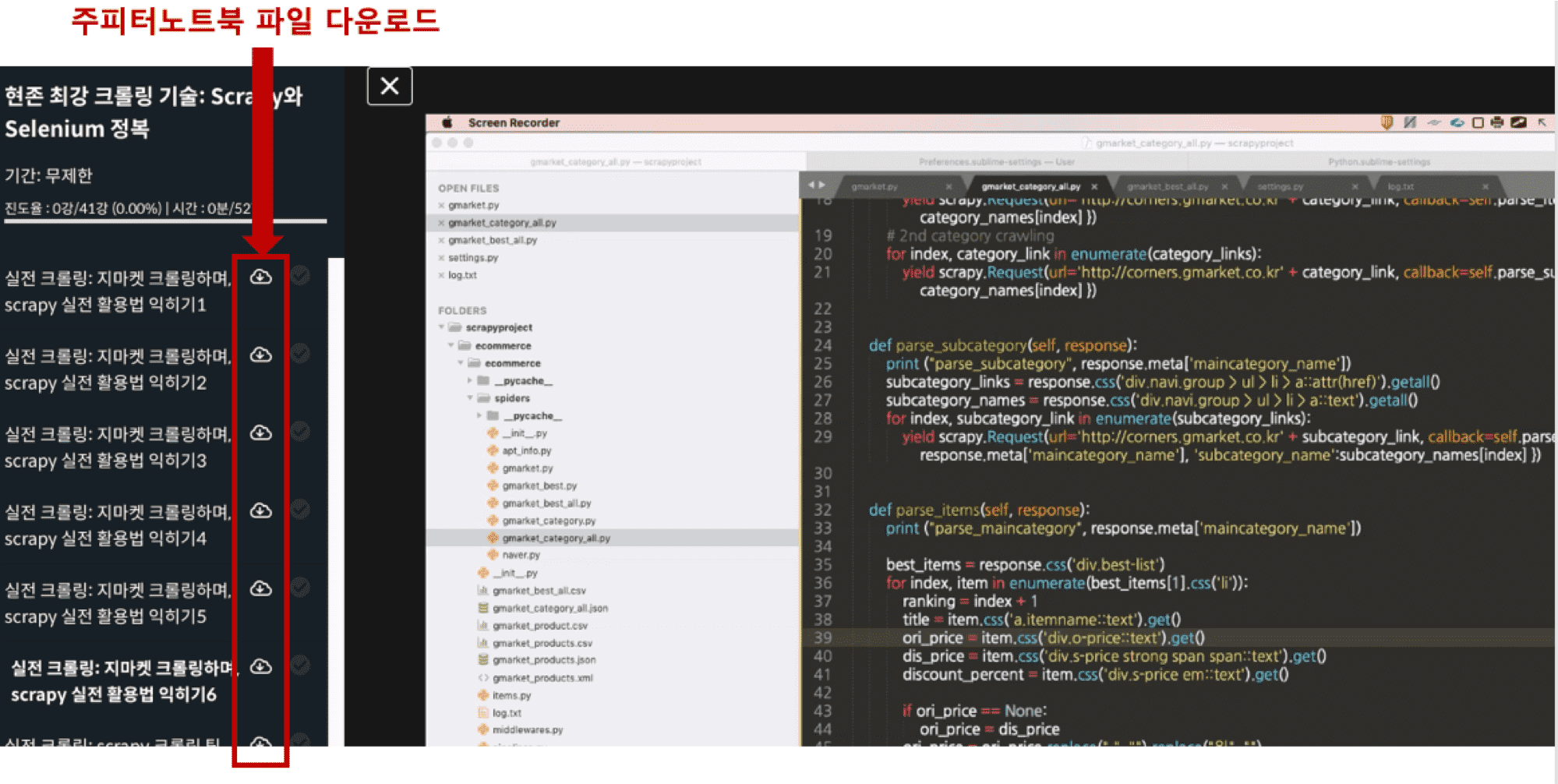Expand the __pycache__ folder listed just before spiders
Viewport: 1558px width, 784px height.
click(x=470, y=380)
